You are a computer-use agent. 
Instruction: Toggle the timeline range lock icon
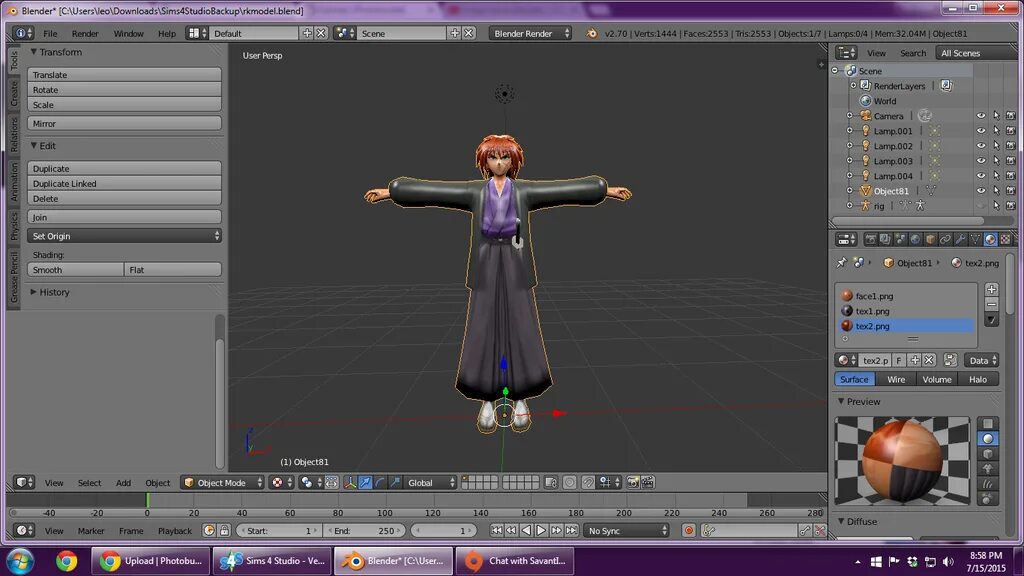tap(224, 531)
